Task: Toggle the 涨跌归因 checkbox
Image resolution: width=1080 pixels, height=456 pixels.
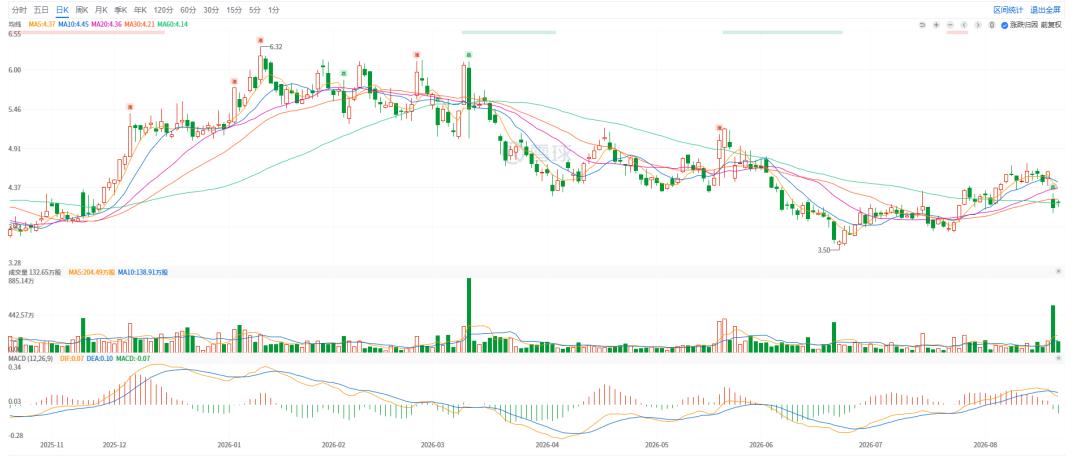Action: [1004, 25]
